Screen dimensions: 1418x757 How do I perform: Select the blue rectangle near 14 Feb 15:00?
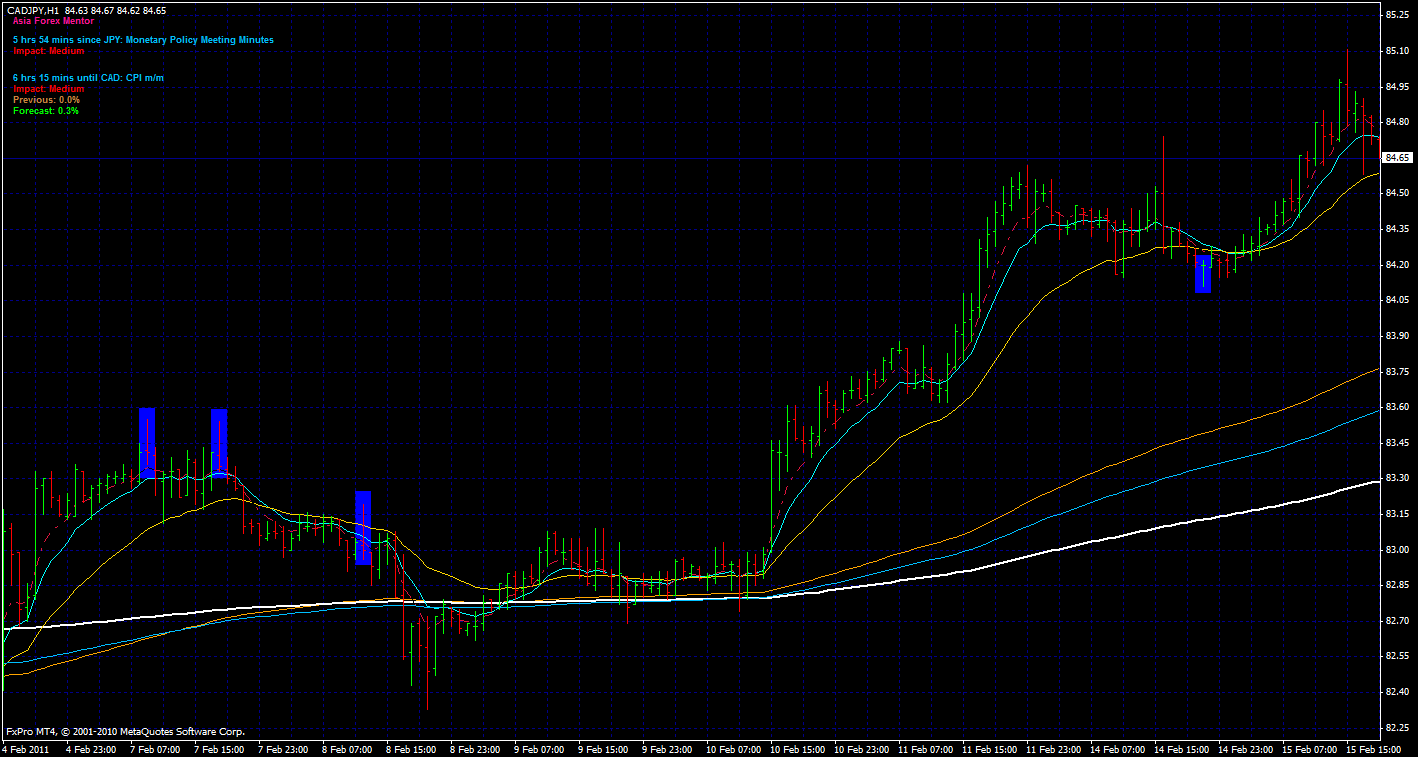pyautogui.click(x=1203, y=274)
